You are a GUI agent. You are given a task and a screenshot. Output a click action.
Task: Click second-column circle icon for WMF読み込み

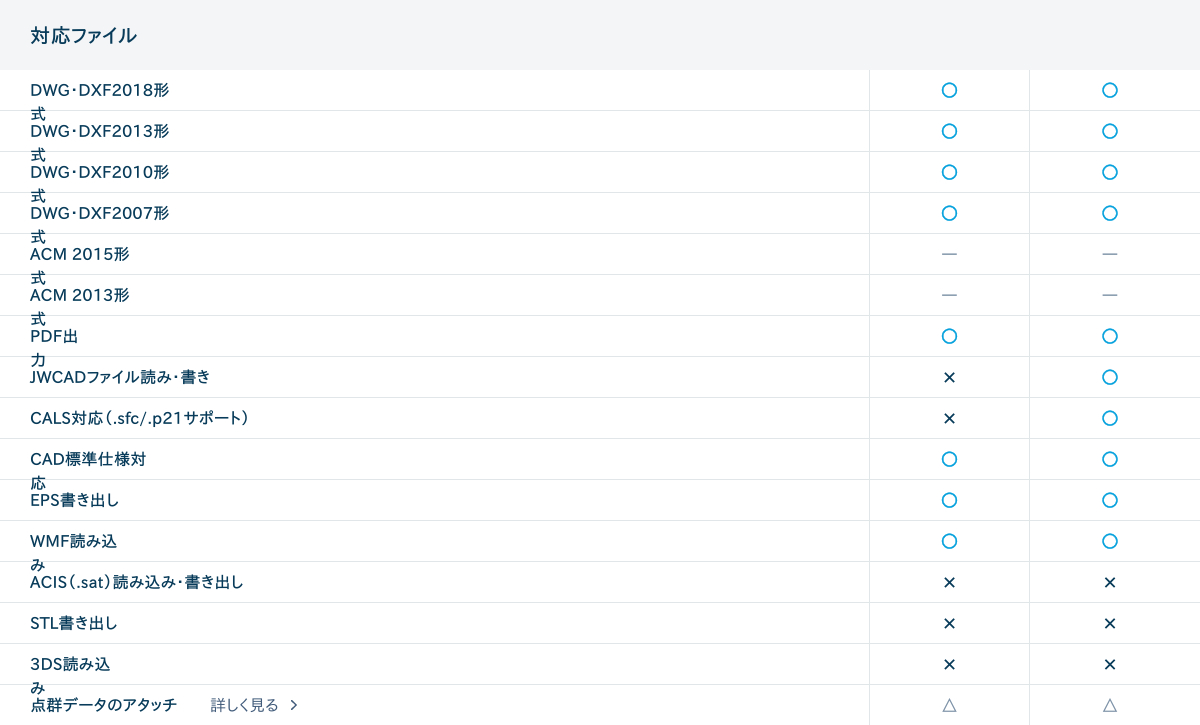1109,541
